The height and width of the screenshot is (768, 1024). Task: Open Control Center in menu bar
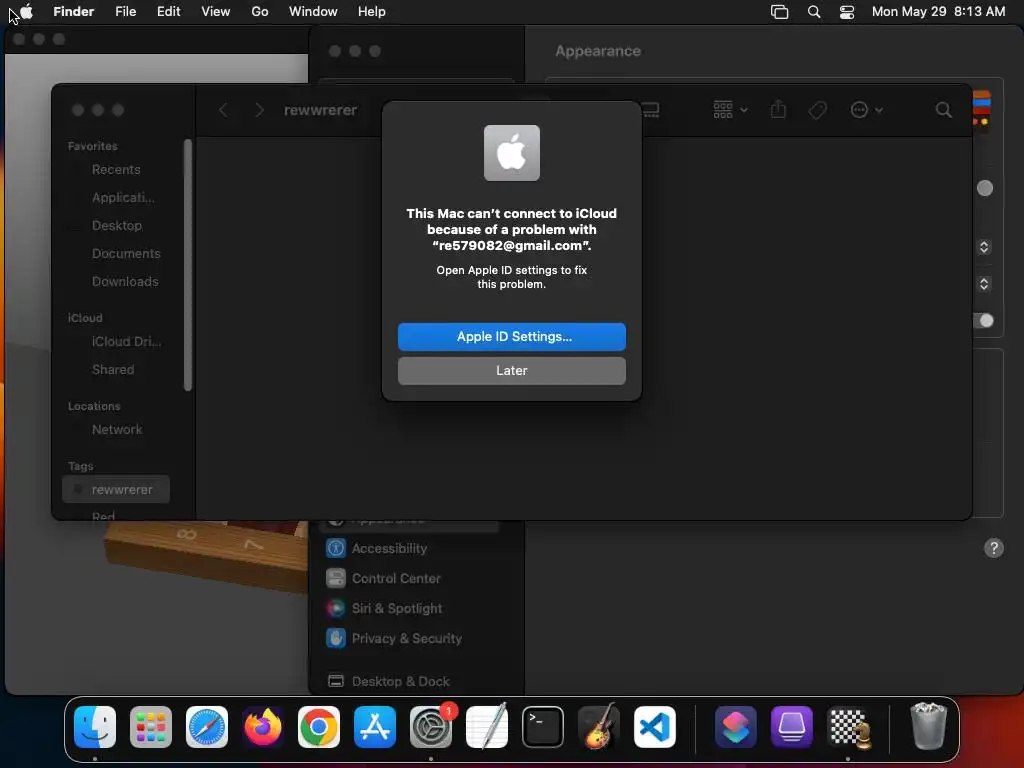point(846,11)
